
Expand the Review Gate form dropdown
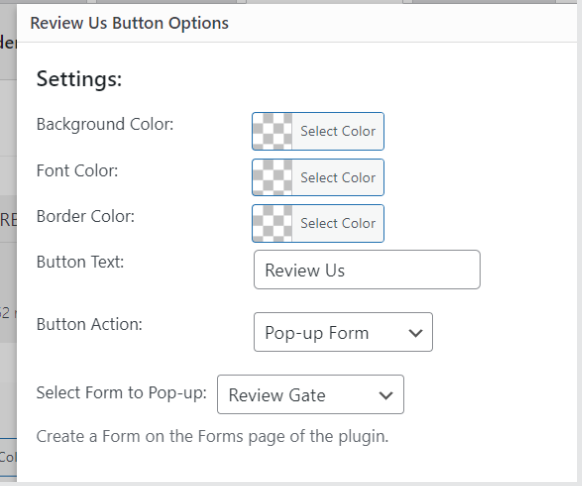311,394
